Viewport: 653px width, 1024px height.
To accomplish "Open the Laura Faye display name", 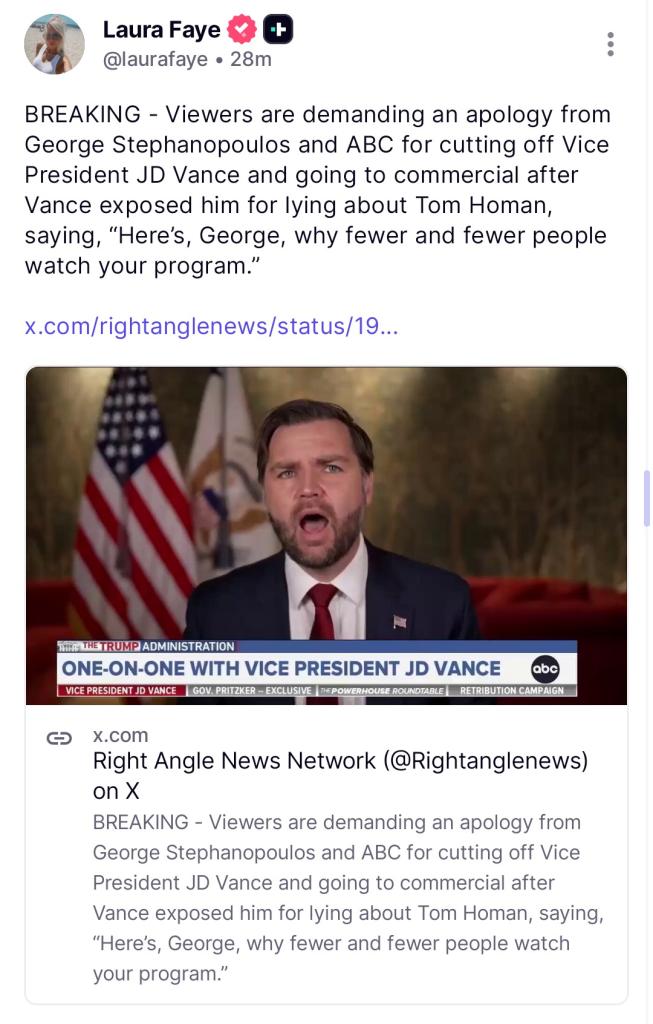I will point(161,31).
